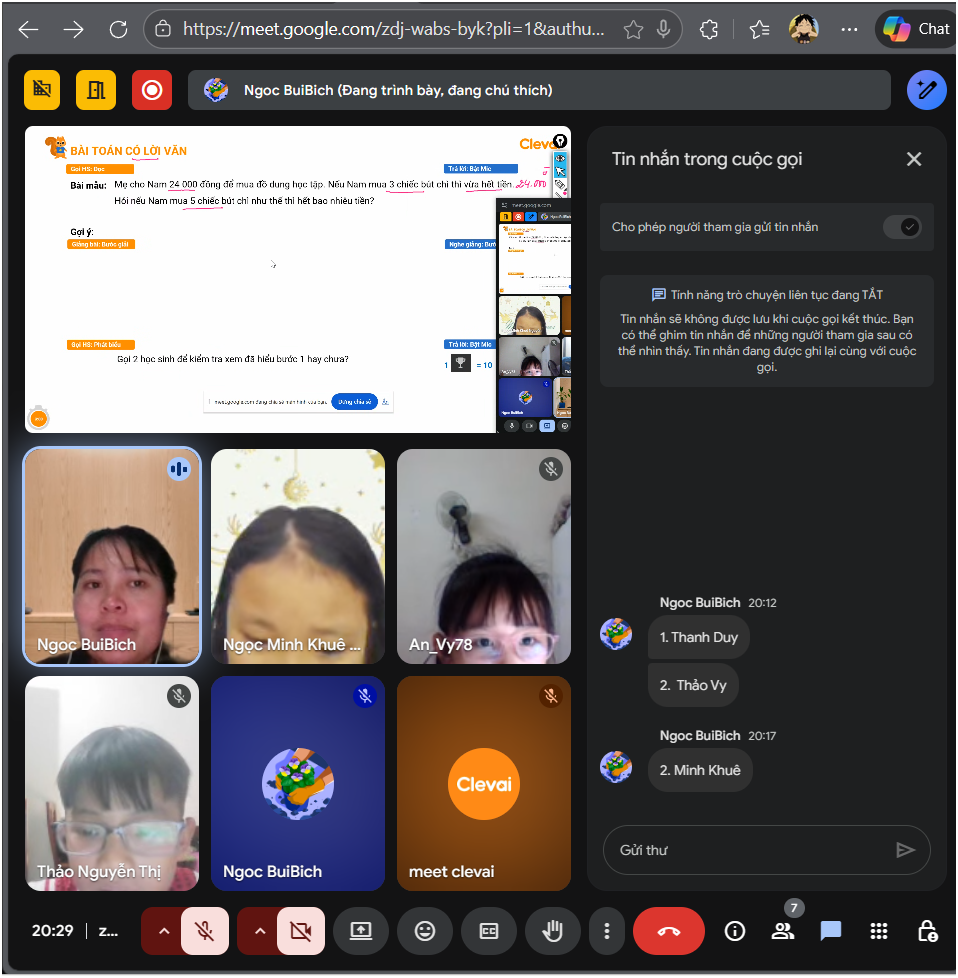Toggle chat with everyone panel
Viewport: 958px width, 978px height.
[831, 931]
